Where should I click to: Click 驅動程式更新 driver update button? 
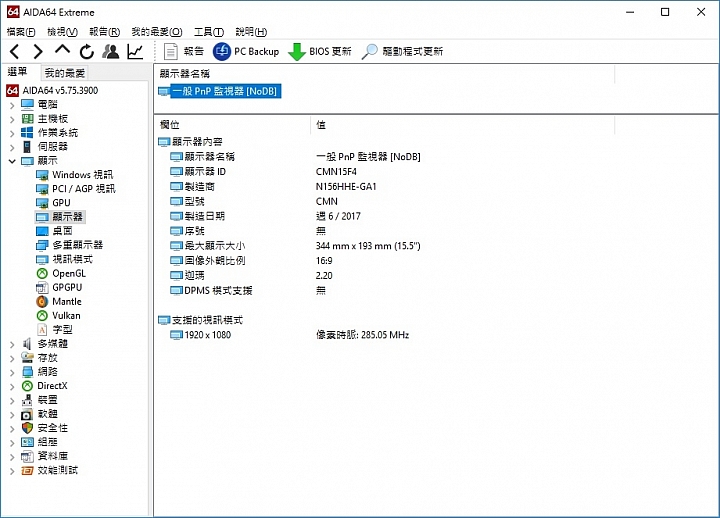tap(402, 51)
